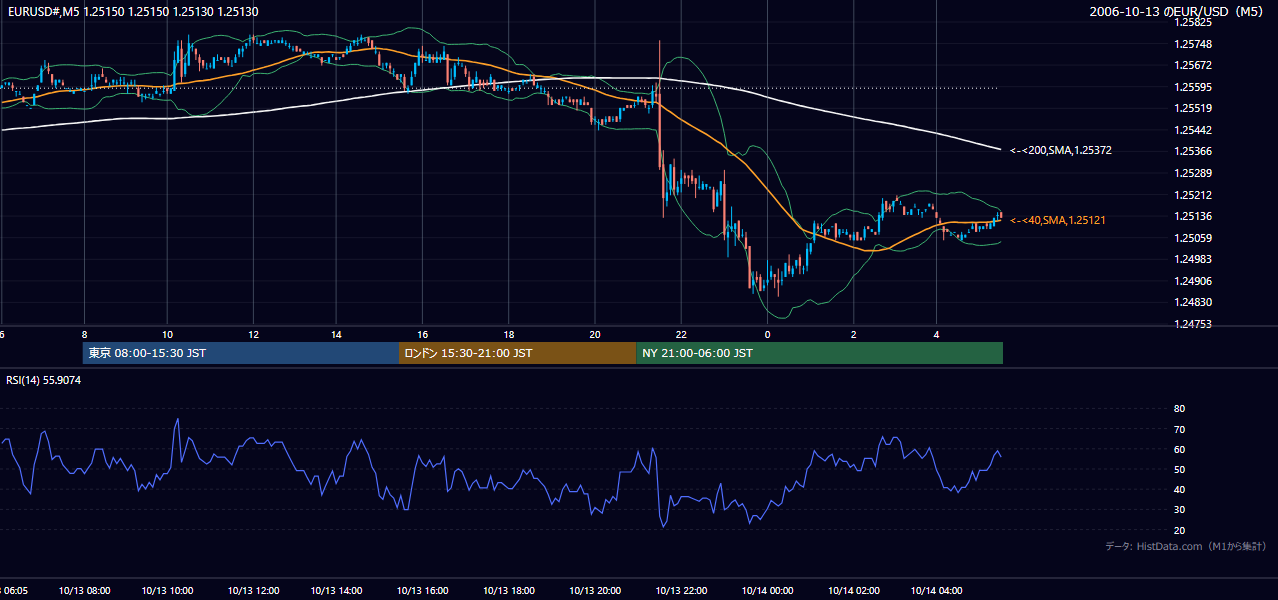Click the 10/13 08:00 date label
1278x600 pixels.
(x=84, y=590)
